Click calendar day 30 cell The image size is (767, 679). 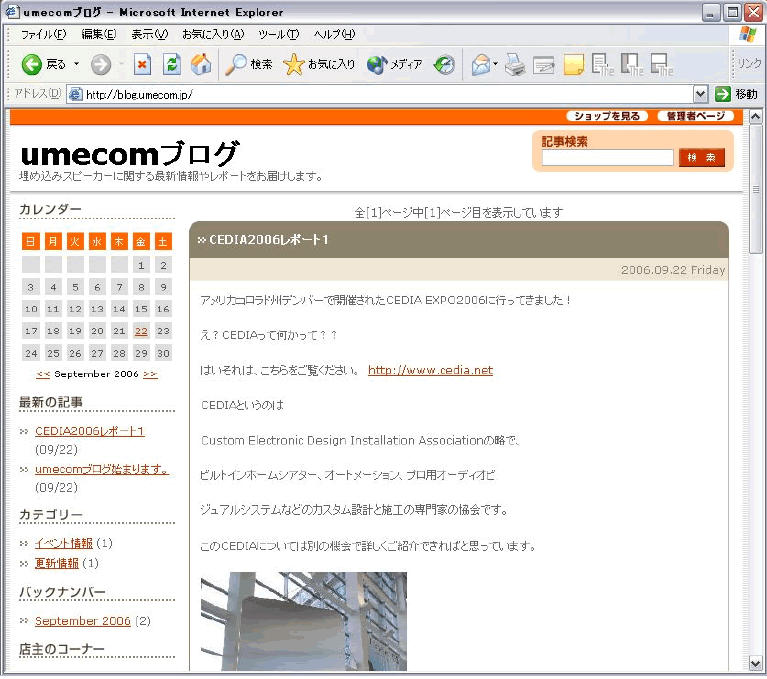[163, 353]
